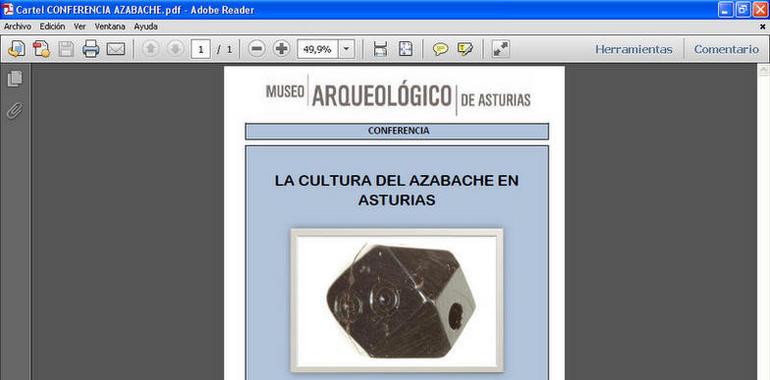770x380 pixels.
Task: Zoom out with the minus button
Action: [x=256, y=49]
